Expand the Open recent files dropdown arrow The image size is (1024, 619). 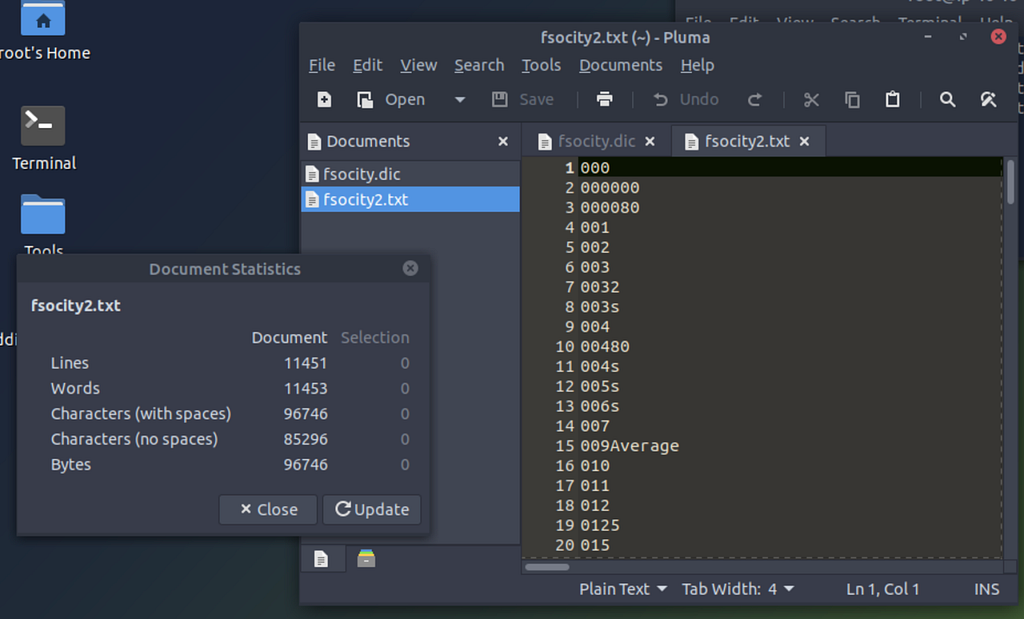(460, 99)
